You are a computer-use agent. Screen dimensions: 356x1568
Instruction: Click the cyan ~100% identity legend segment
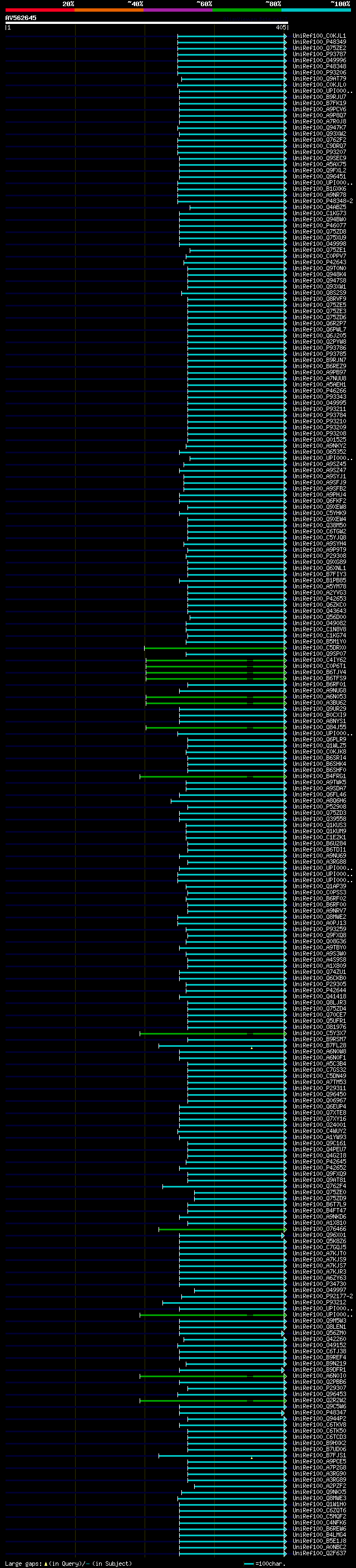317,10
